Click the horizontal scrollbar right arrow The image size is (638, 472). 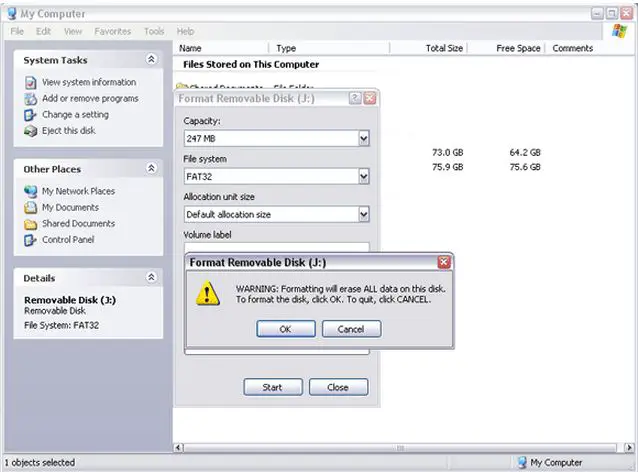pos(629,448)
